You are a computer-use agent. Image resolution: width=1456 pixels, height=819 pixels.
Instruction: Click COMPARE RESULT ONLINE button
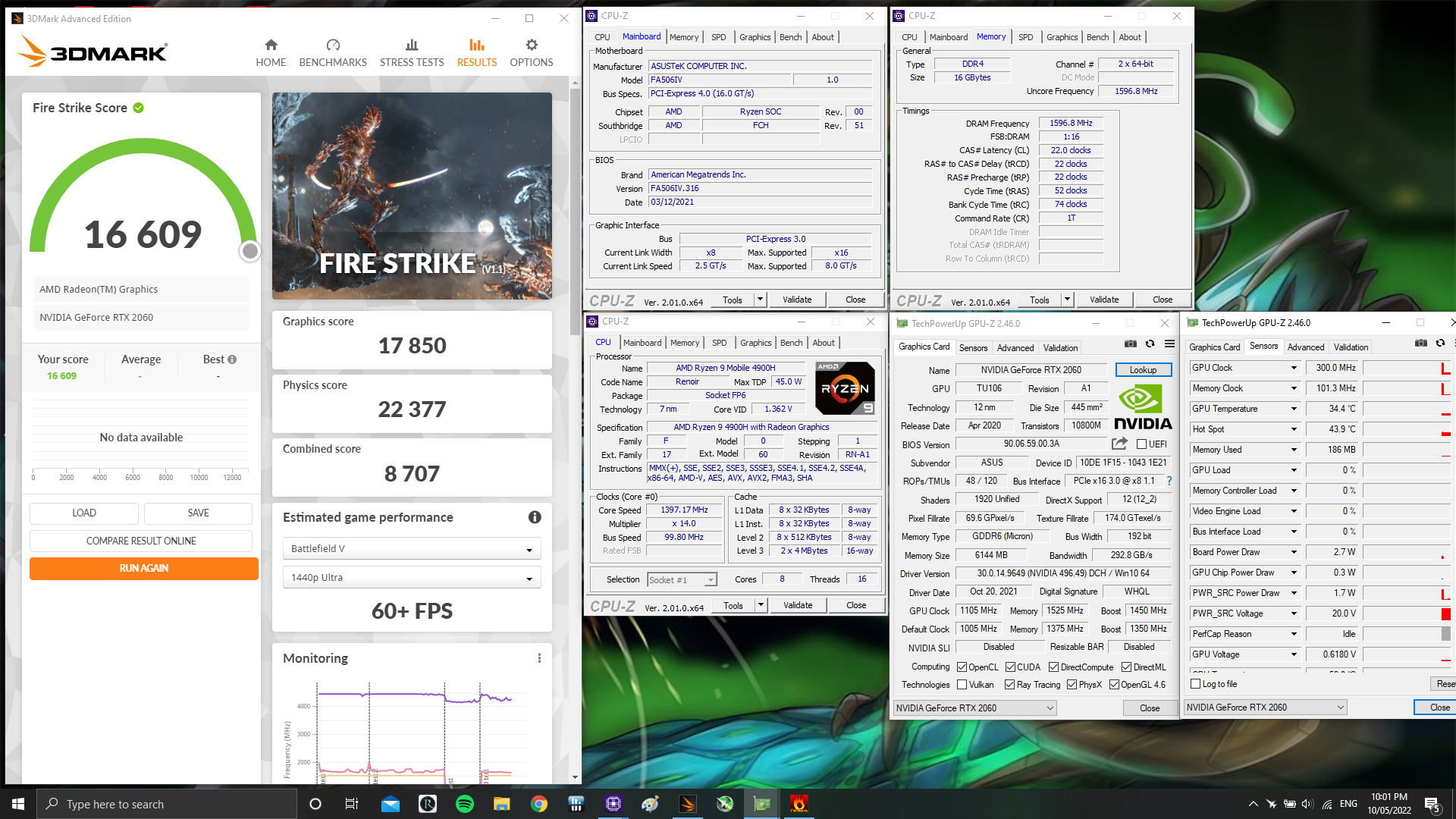[x=141, y=541]
